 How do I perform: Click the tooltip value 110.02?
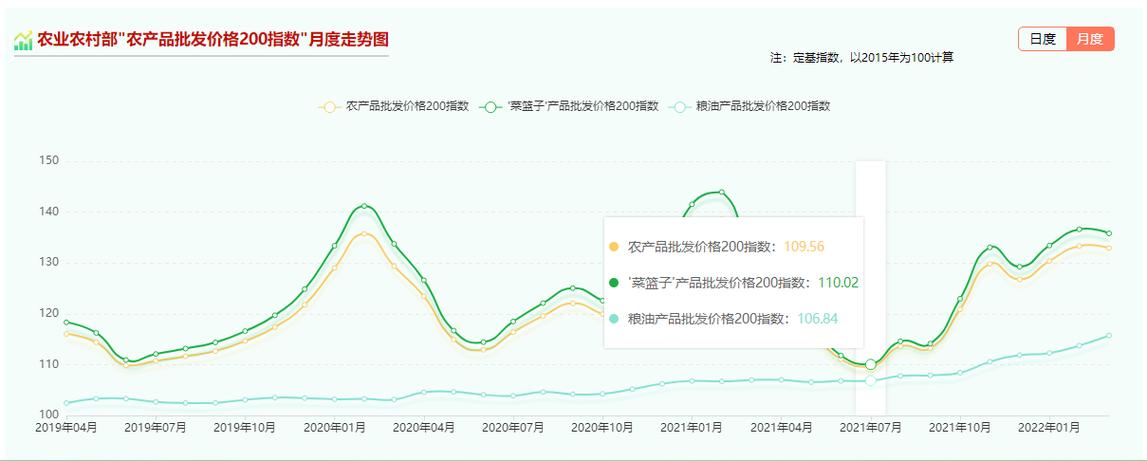pyautogui.click(x=838, y=282)
